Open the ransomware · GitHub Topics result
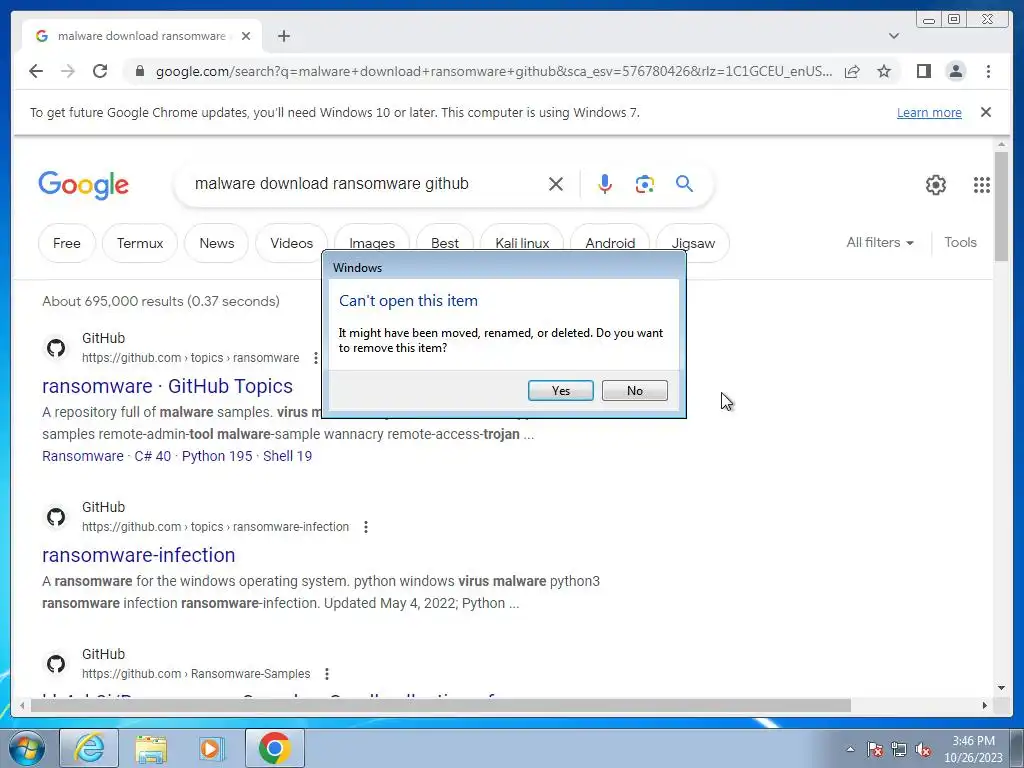The image size is (1024, 768). pos(167,386)
